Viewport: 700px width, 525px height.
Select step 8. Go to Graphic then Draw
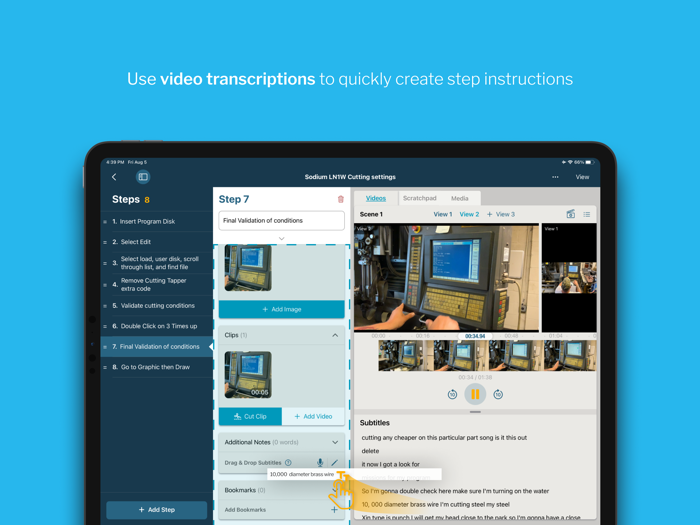[x=156, y=367]
